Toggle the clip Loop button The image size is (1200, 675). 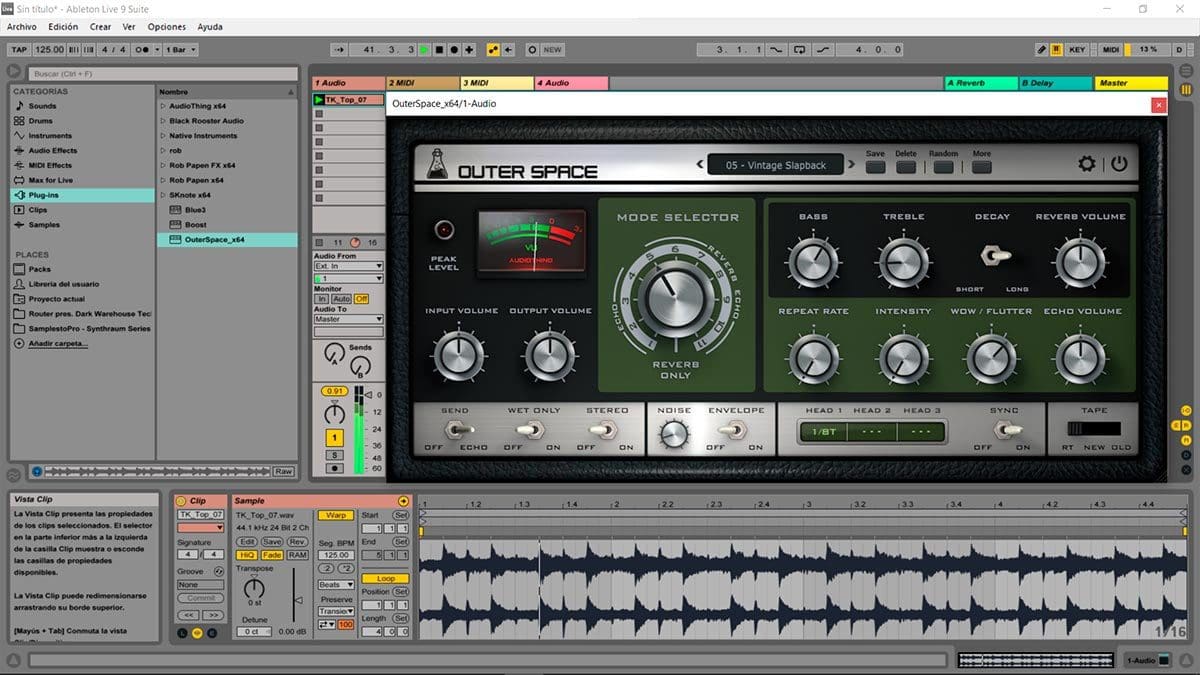click(x=386, y=578)
